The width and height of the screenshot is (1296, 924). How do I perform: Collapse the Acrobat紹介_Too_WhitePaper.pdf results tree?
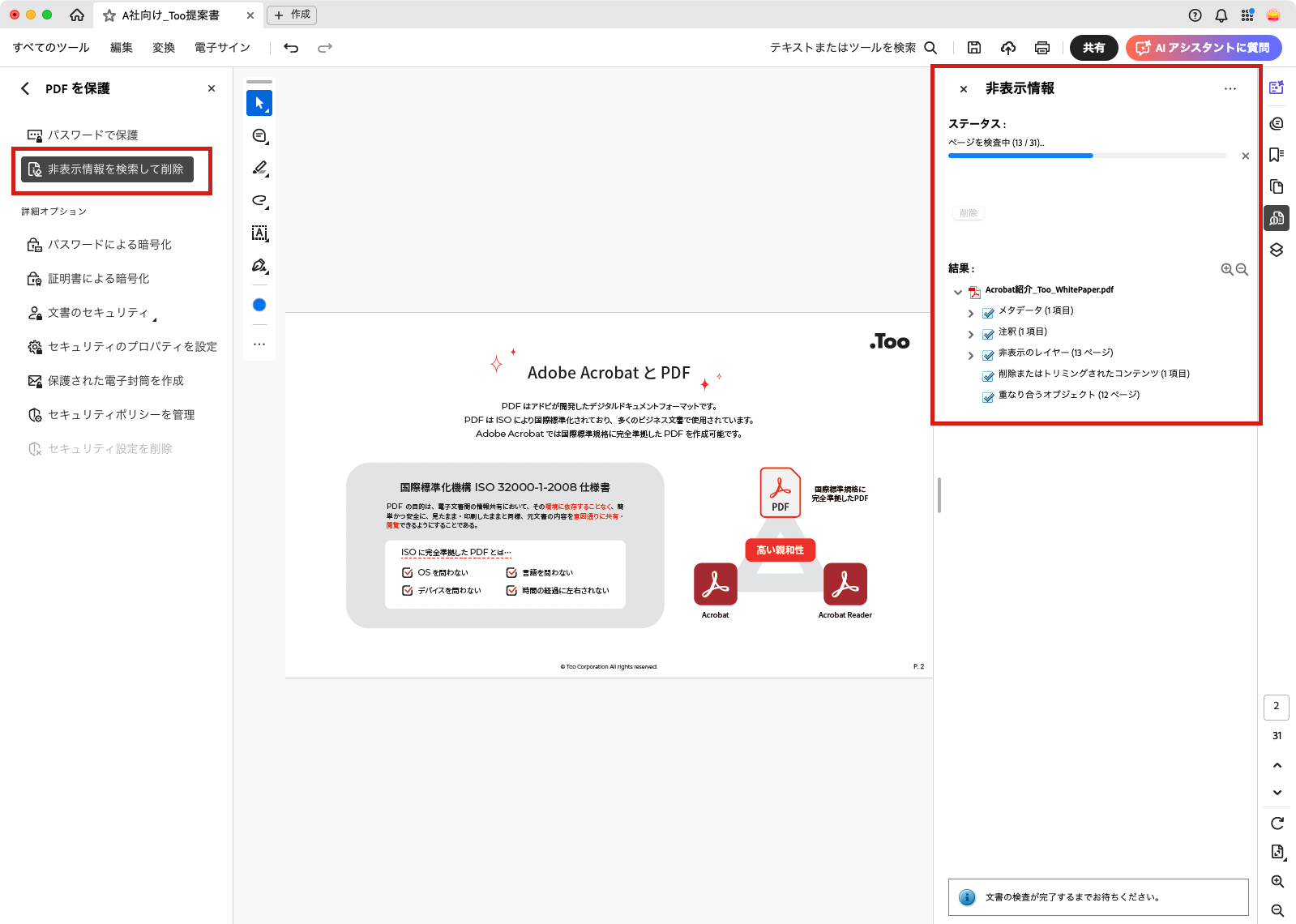click(x=958, y=292)
